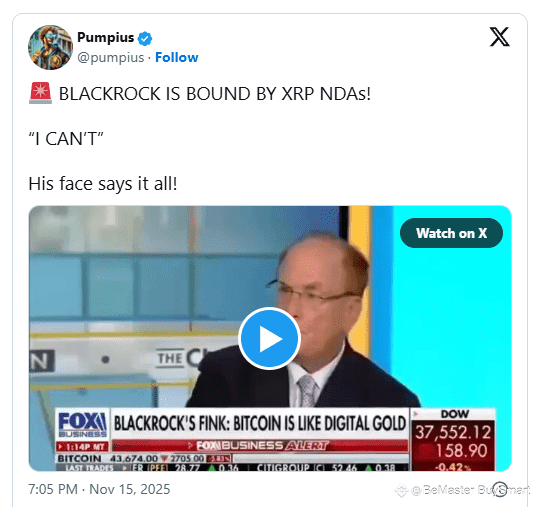Click the DOW 37,552.12 ticker box
The image size is (538, 507).
(454, 440)
